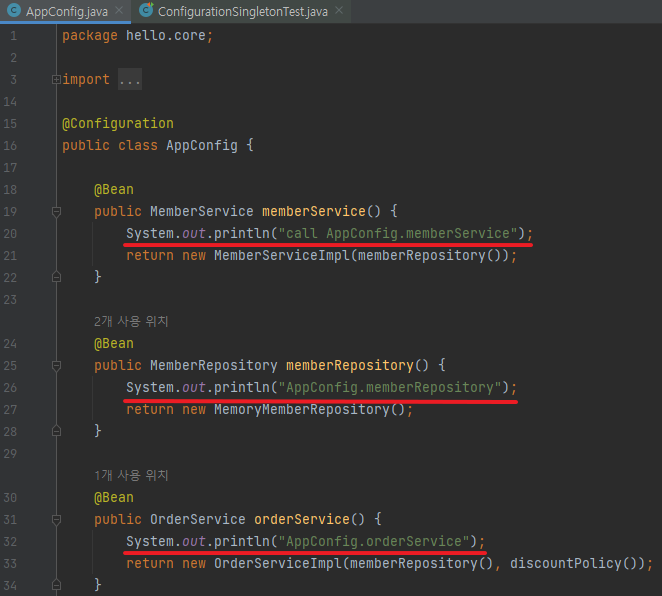Click the AppConfig.java class file icon
This screenshot has height=596, width=662.
(14, 10)
